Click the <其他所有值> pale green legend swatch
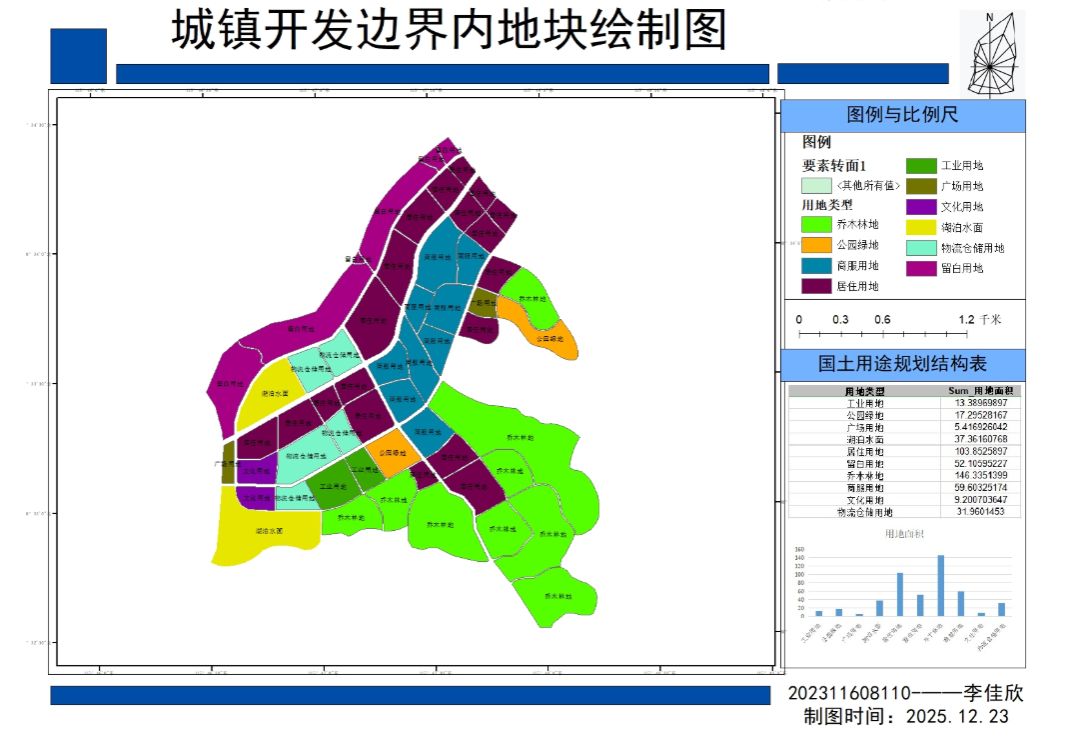 coord(816,186)
